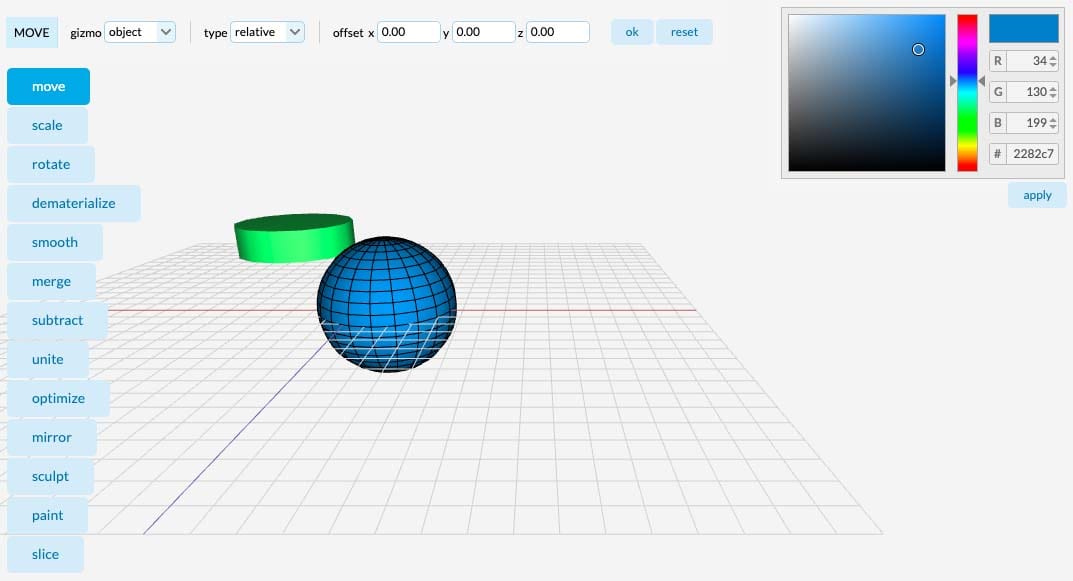Click the blue color preview swatch
Screen dimensions: 1073x581
[1024, 29]
